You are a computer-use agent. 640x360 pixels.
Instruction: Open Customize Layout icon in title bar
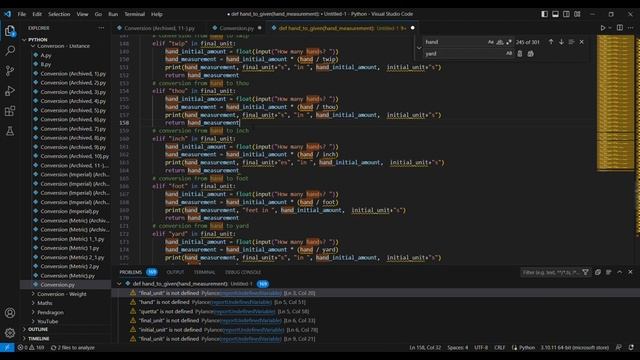pyautogui.click(x=577, y=14)
